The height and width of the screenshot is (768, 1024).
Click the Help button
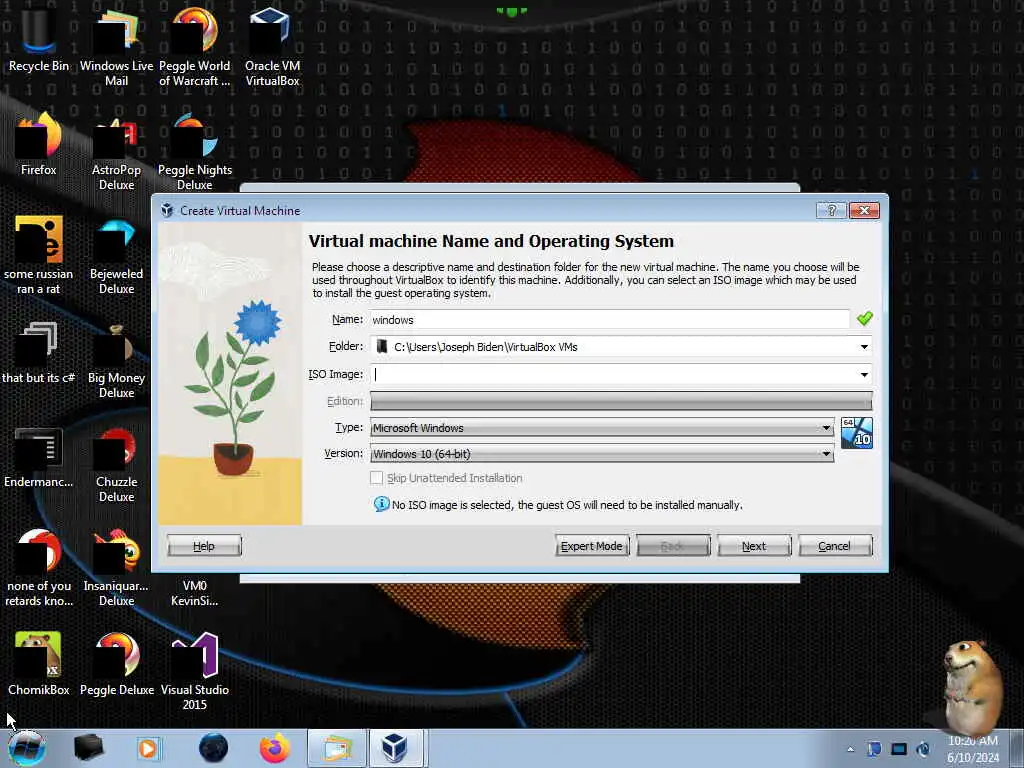pos(204,546)
